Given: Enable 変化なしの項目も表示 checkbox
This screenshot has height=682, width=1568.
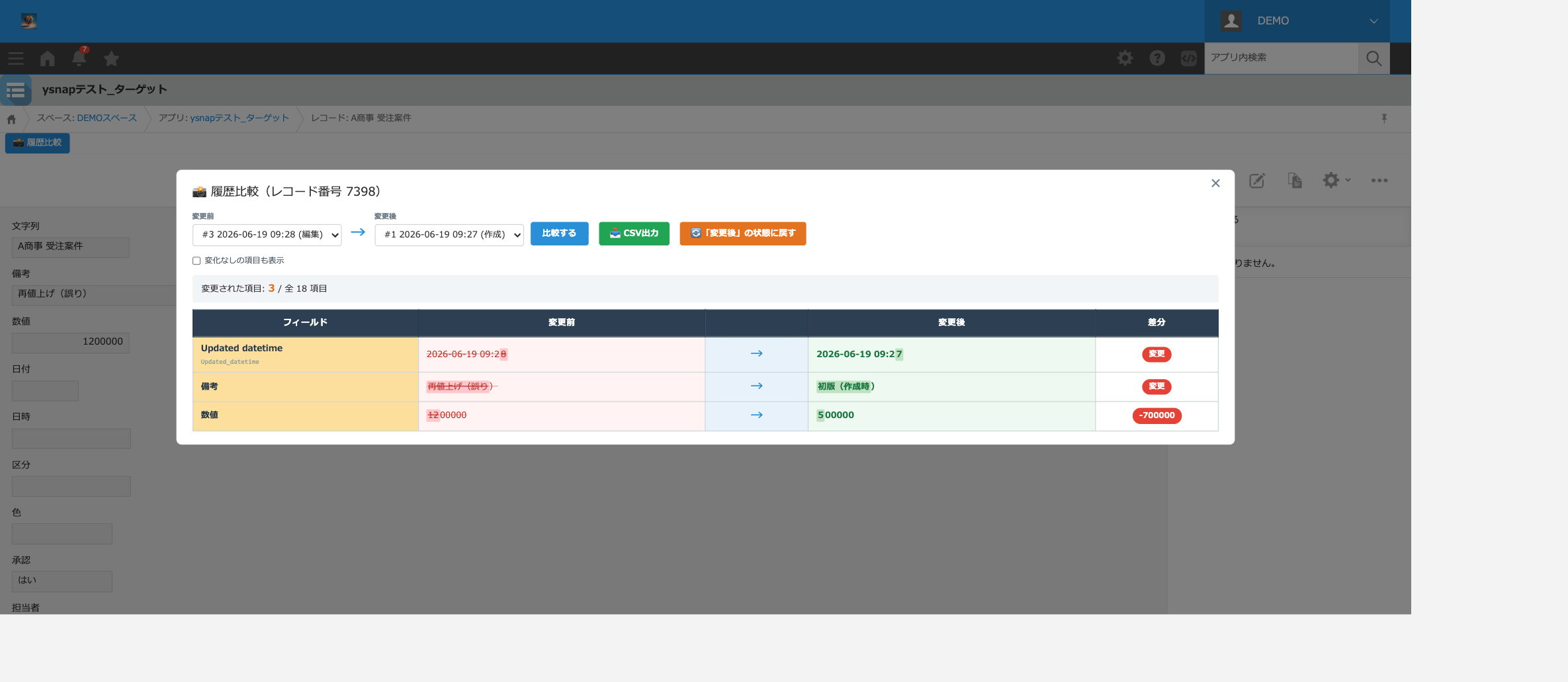Looking at the screenshot, I should pyautogui.click(x=196, y=261).
